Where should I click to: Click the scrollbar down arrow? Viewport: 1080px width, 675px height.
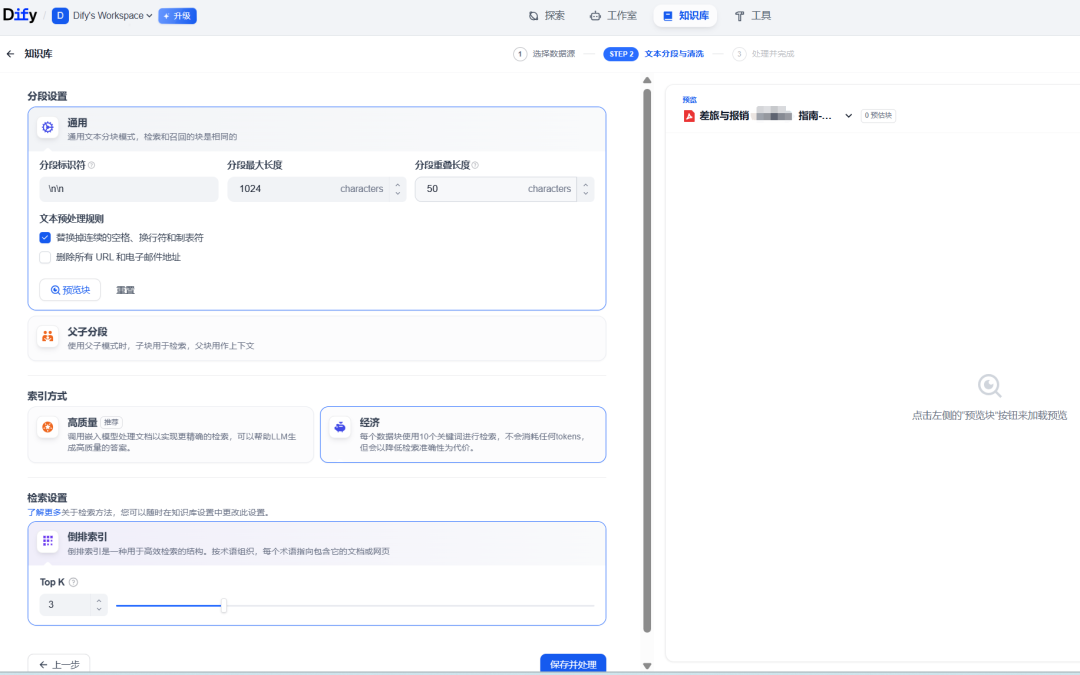(x=647, y=666)
